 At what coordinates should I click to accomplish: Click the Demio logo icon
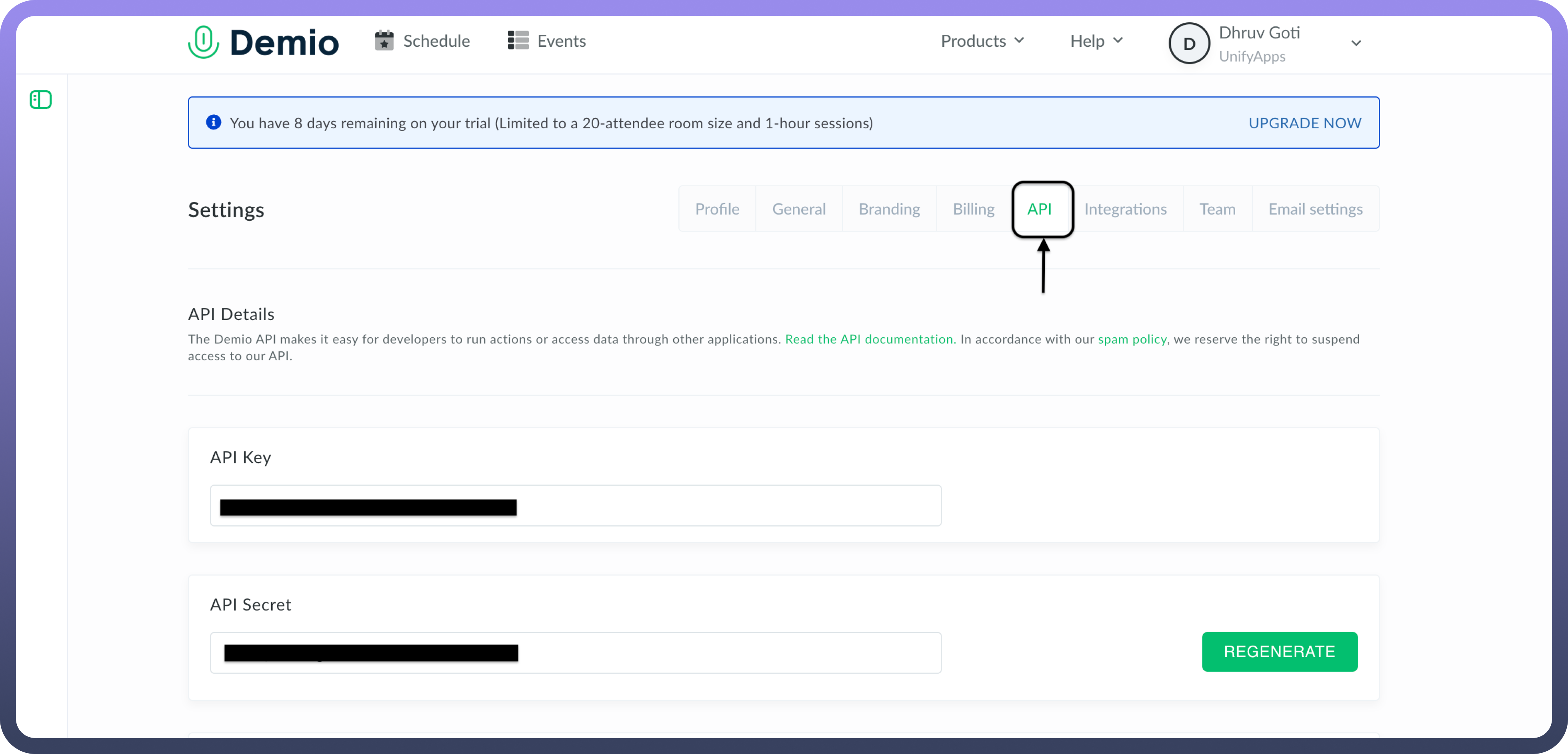[x=203, y=42]
